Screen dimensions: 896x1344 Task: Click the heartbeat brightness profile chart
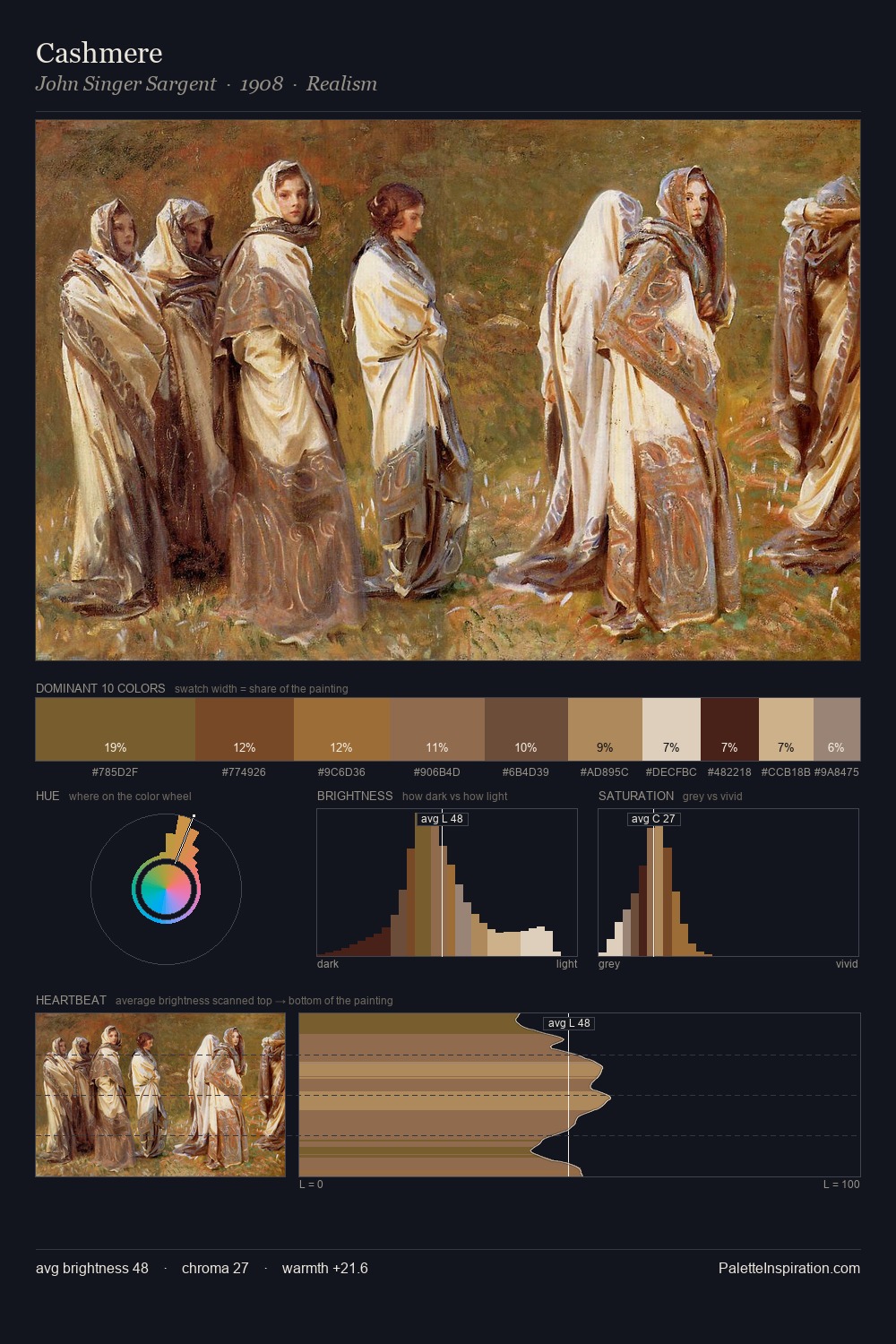(580, 1095)
